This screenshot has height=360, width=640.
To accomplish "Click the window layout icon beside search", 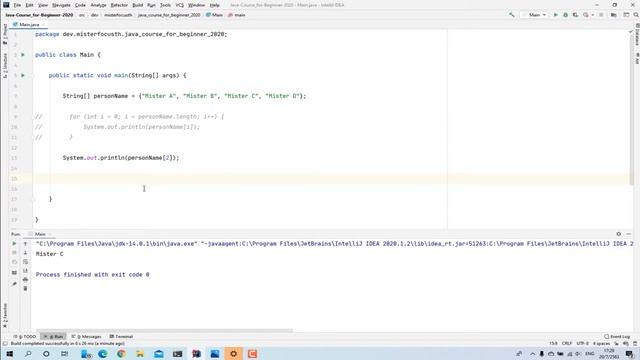I will [x=626, y=15].
